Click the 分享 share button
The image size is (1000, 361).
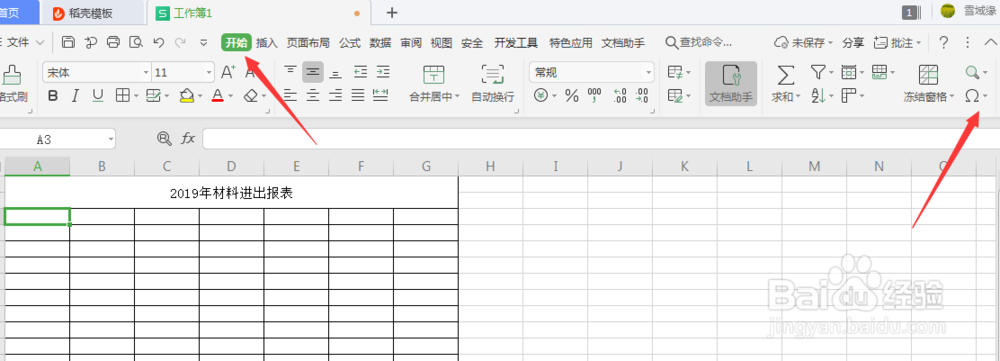point(853,43)
